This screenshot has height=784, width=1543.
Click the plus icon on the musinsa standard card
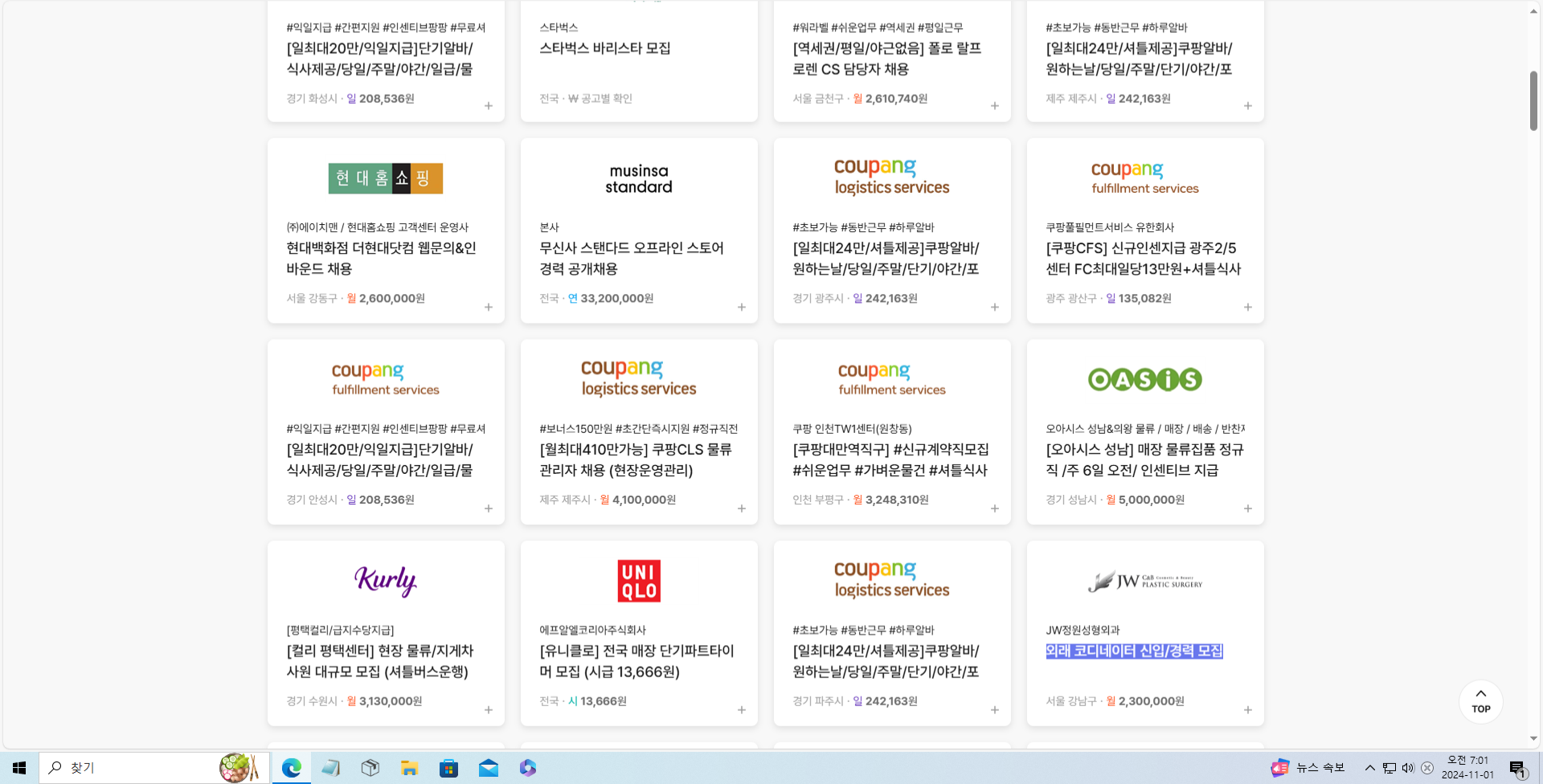(741, 308)
